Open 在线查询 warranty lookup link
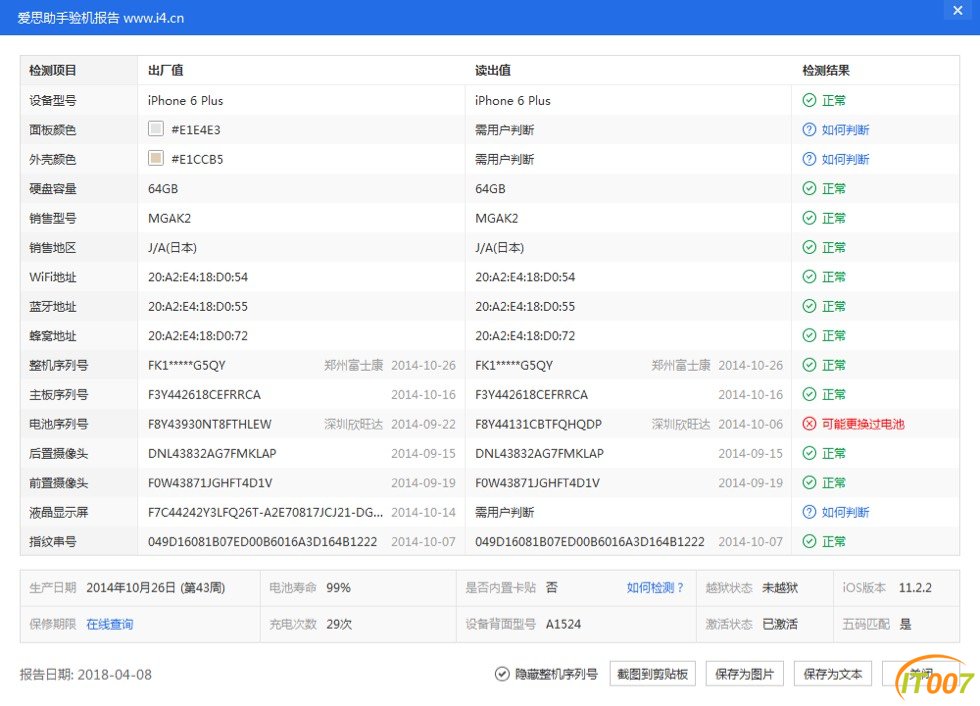Image resolution: width=980 pixels, height=706 pixels. click(x=110, y=624)
